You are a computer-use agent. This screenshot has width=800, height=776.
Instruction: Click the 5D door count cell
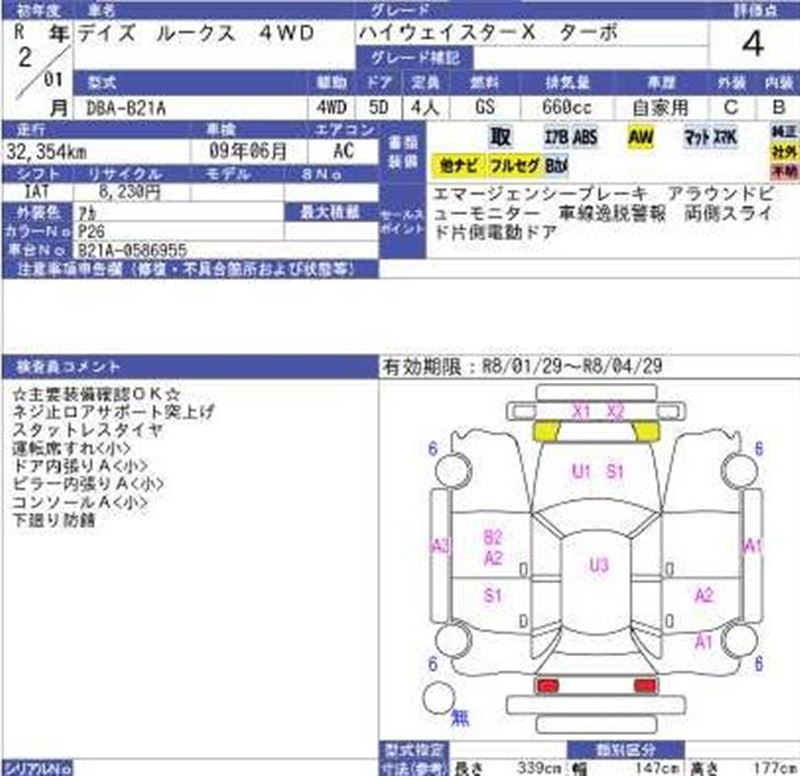(378, 108)
